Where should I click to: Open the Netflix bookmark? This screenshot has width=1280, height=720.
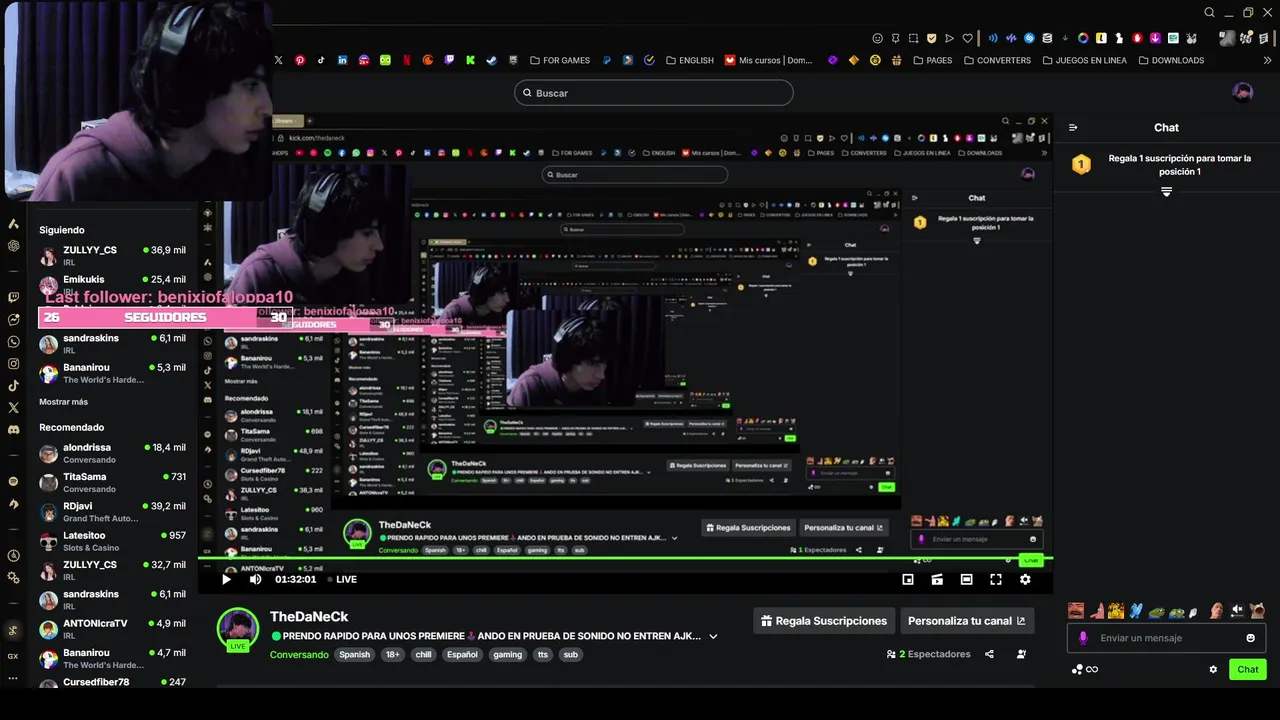click(x=406, y=60)
